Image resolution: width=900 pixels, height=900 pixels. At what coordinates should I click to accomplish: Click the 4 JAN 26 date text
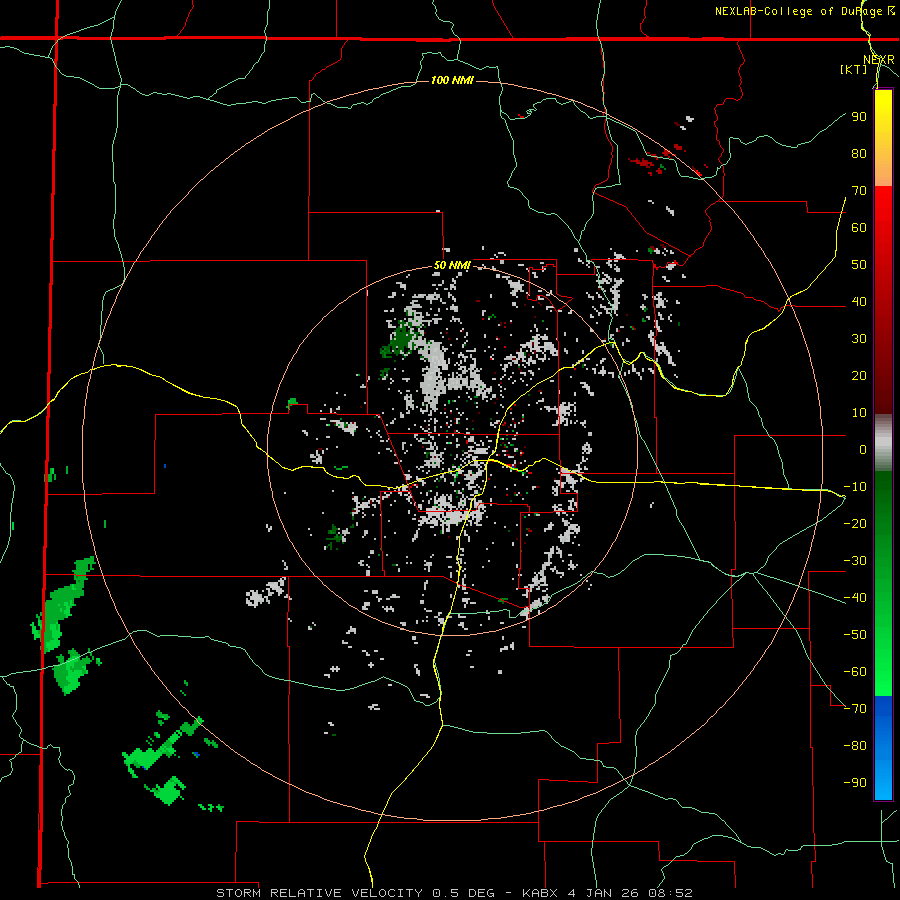point(603,893)
